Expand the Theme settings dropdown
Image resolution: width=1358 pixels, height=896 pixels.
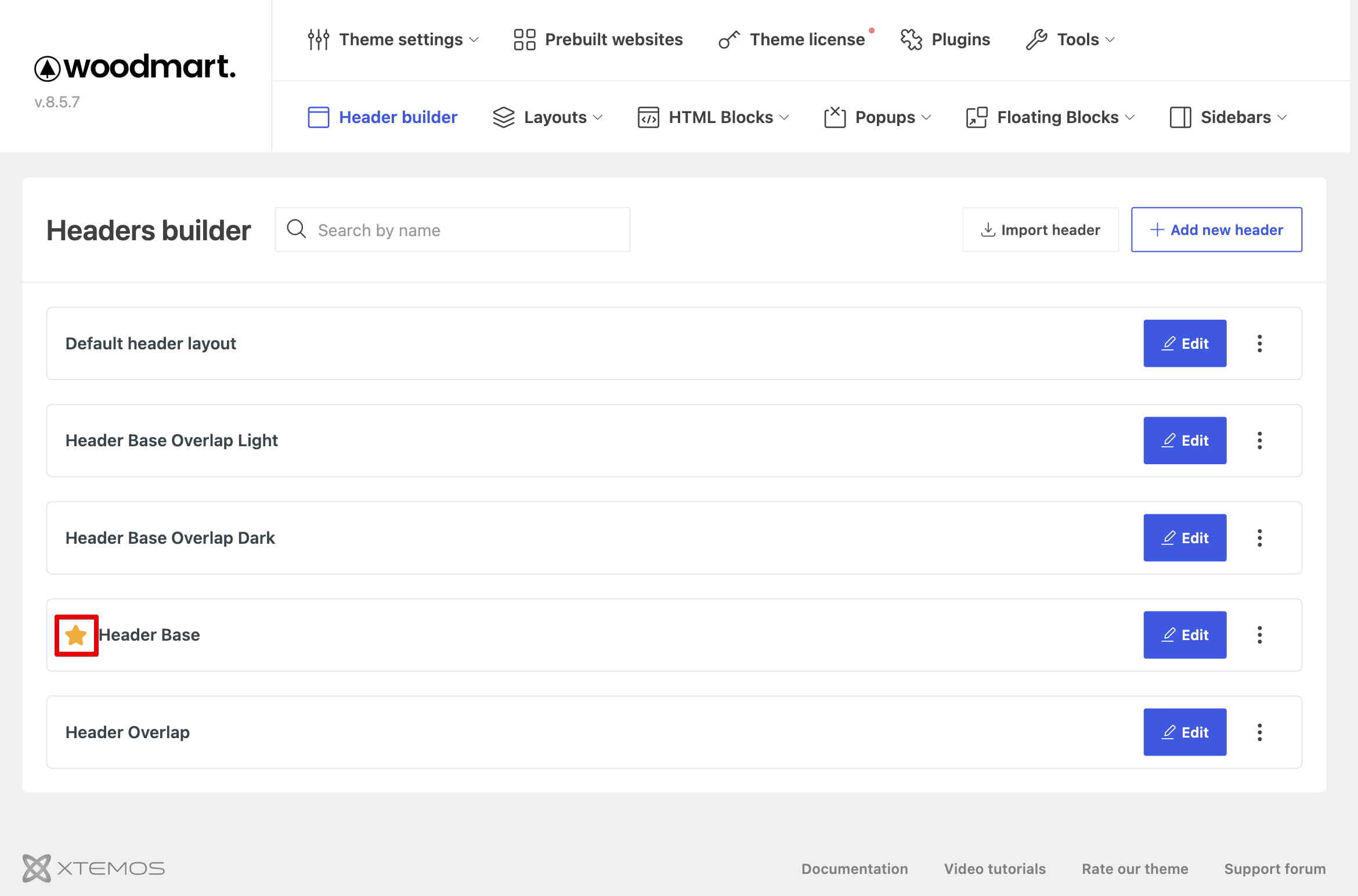pos(393,39)
